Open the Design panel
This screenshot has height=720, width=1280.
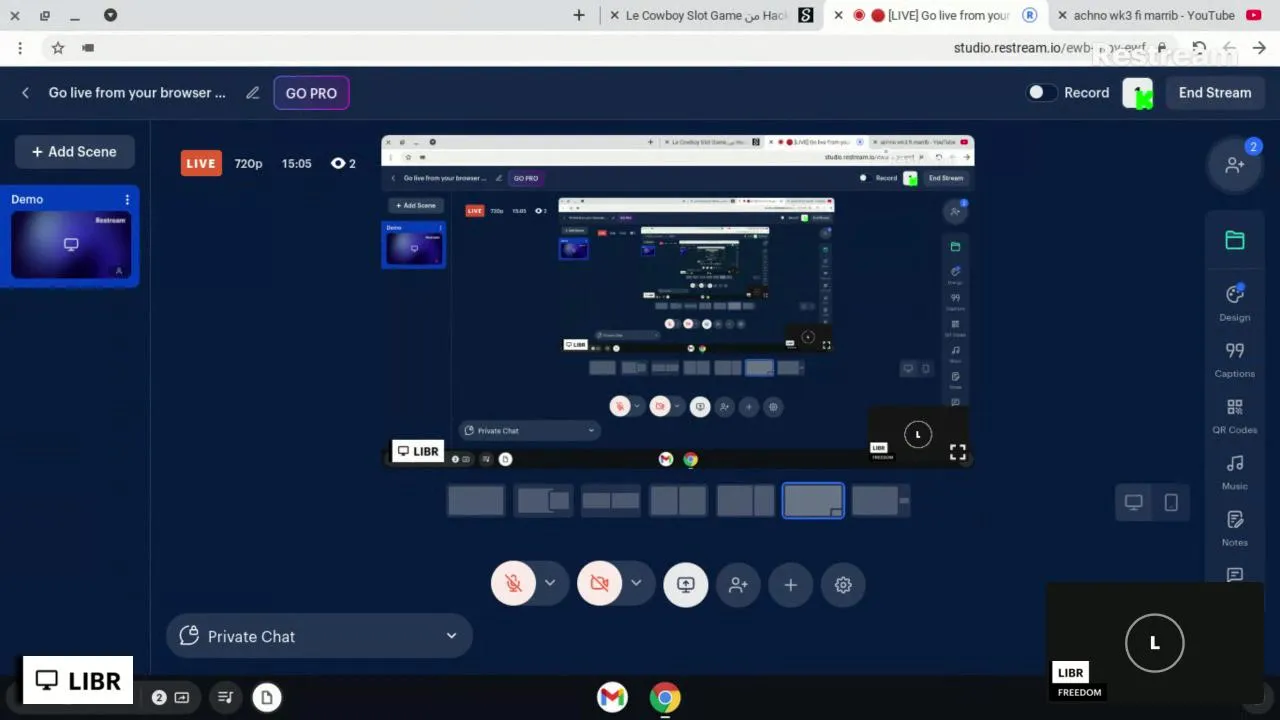(x=1234, y=302)
